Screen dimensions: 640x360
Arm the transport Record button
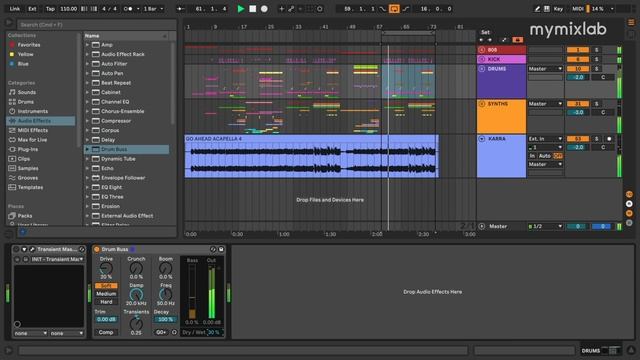click(x=264, y=9)
